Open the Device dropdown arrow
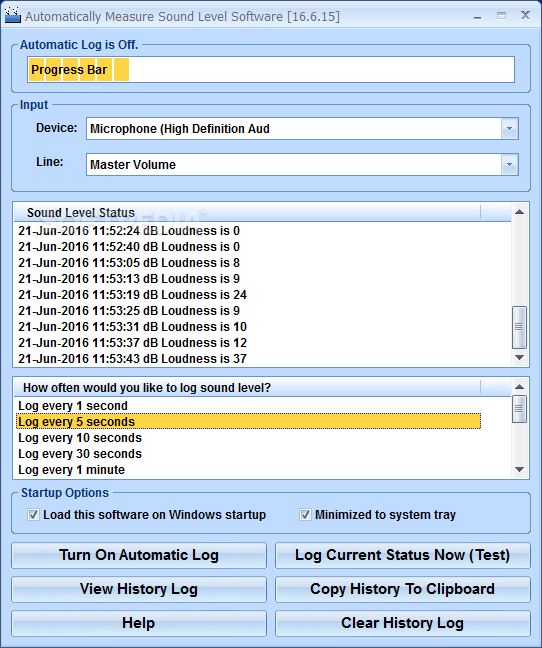 (x=509, y=129)
